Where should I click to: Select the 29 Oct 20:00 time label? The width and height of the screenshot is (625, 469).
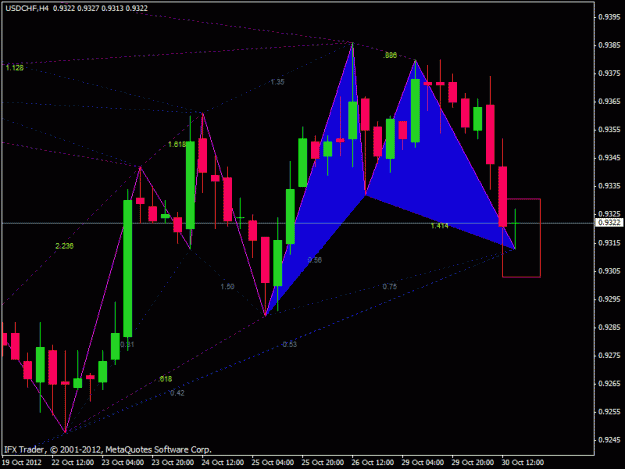pyautogui.click(x=472, y=462)
